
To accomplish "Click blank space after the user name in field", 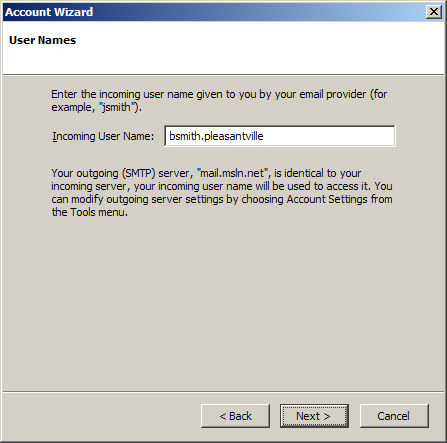I will click(x=328, y=136).
